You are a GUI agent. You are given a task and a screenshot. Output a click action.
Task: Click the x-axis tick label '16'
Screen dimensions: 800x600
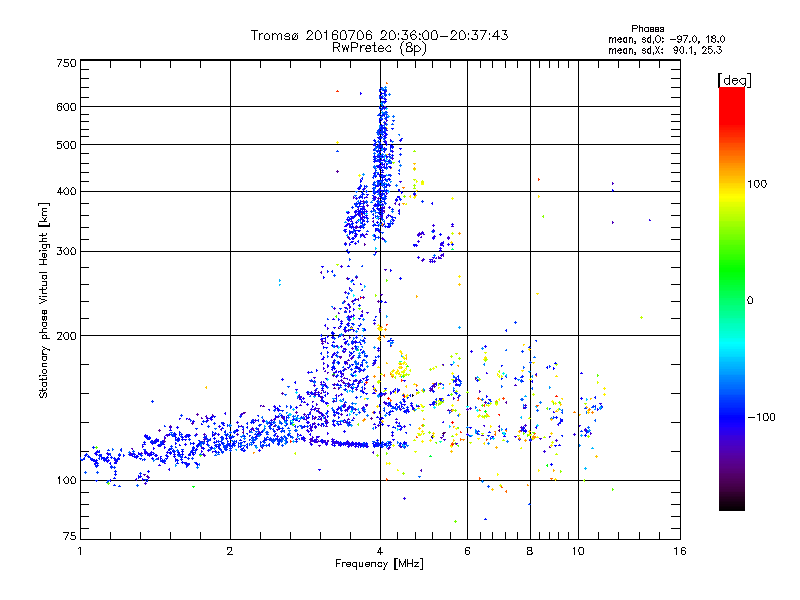point(680,551)
